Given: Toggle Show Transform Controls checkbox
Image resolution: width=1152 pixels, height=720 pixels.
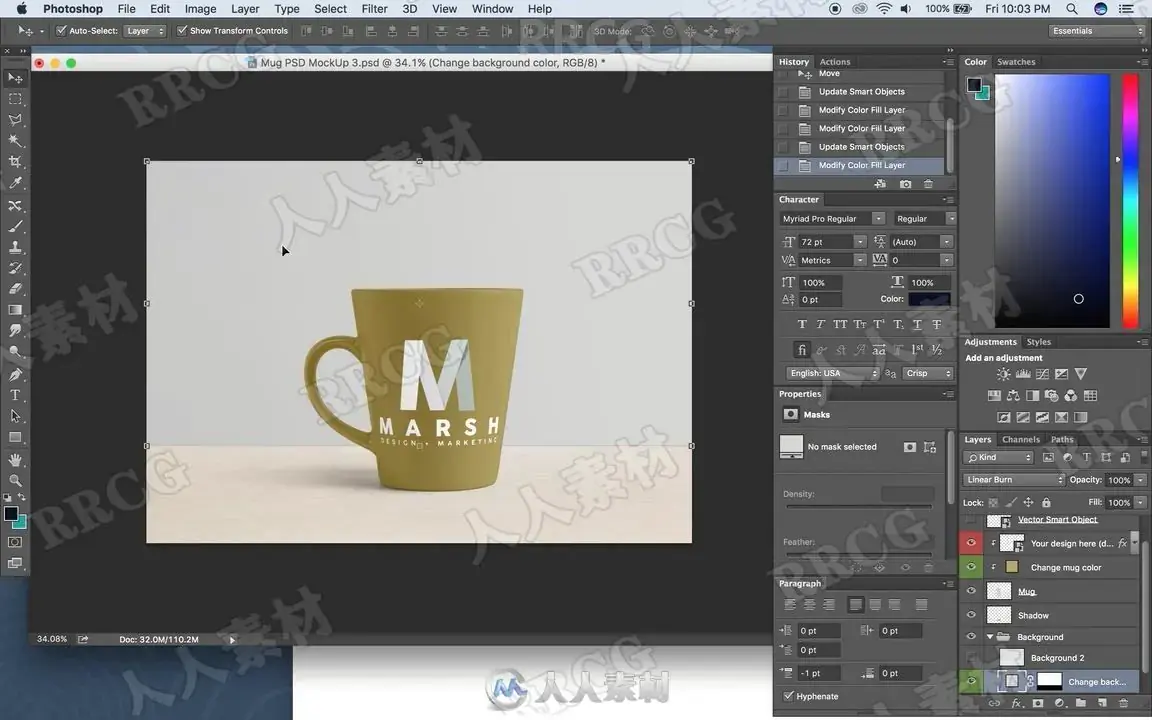Looking at the screenshot, I should click(x=181, y=31).
